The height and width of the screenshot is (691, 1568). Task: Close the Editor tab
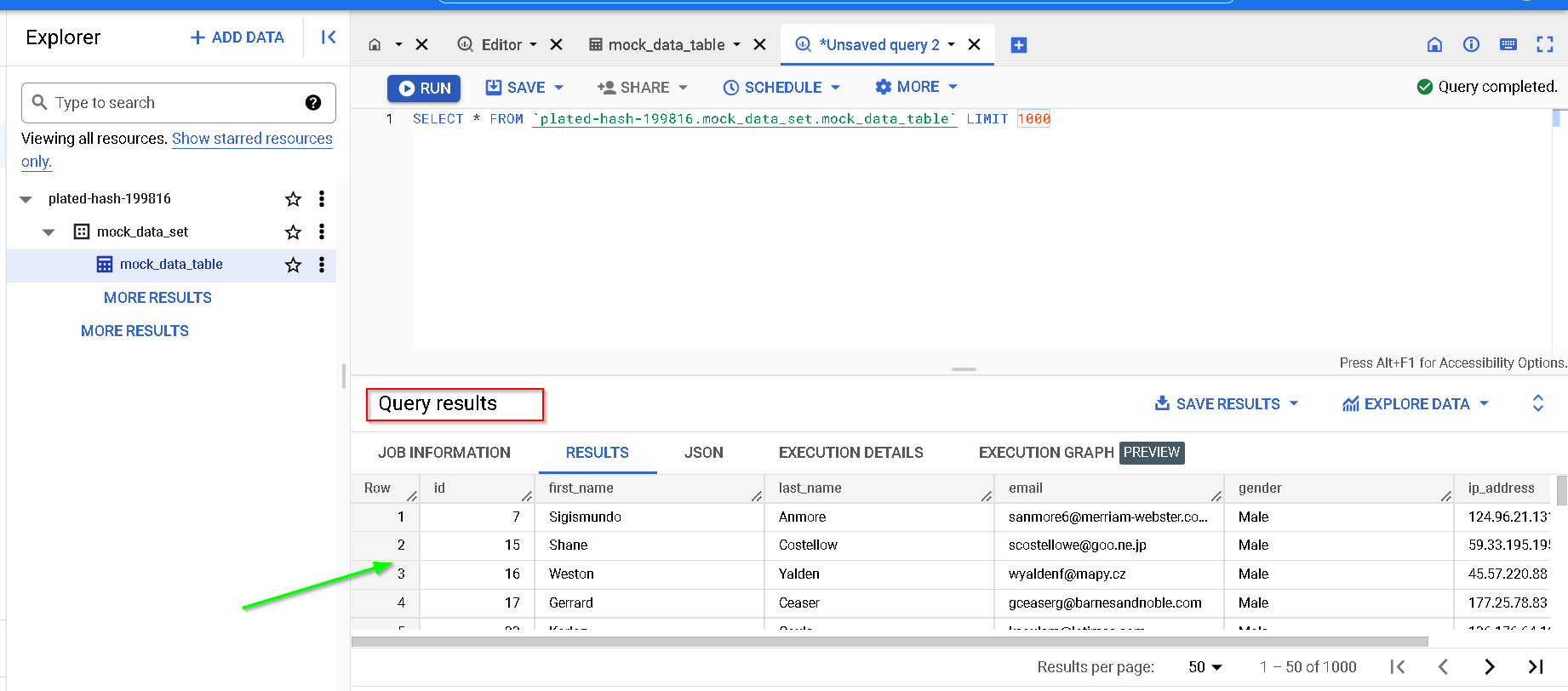[x=556, y=45]
